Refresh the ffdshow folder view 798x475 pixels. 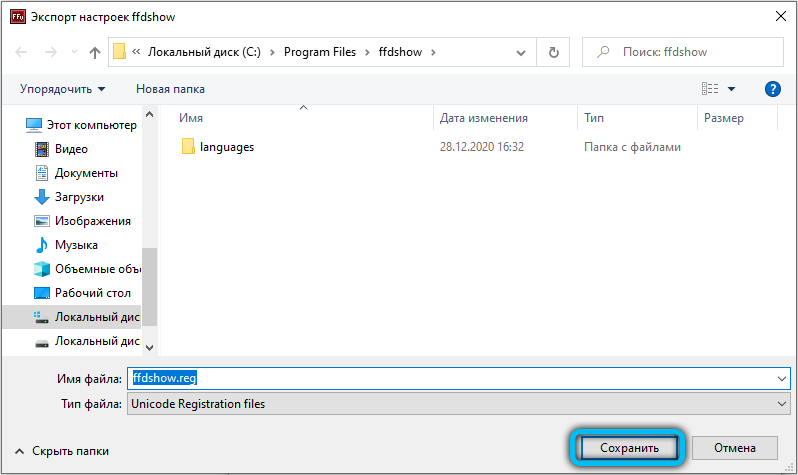553,52
